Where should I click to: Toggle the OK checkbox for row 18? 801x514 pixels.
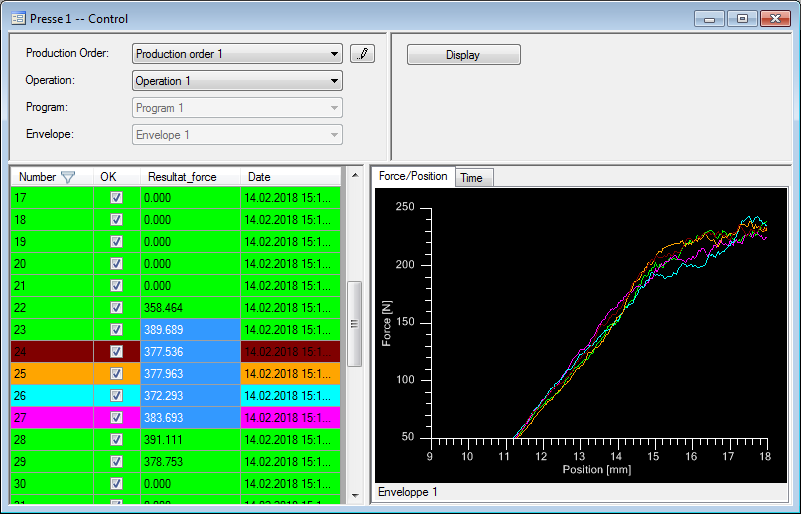point(116,220)
